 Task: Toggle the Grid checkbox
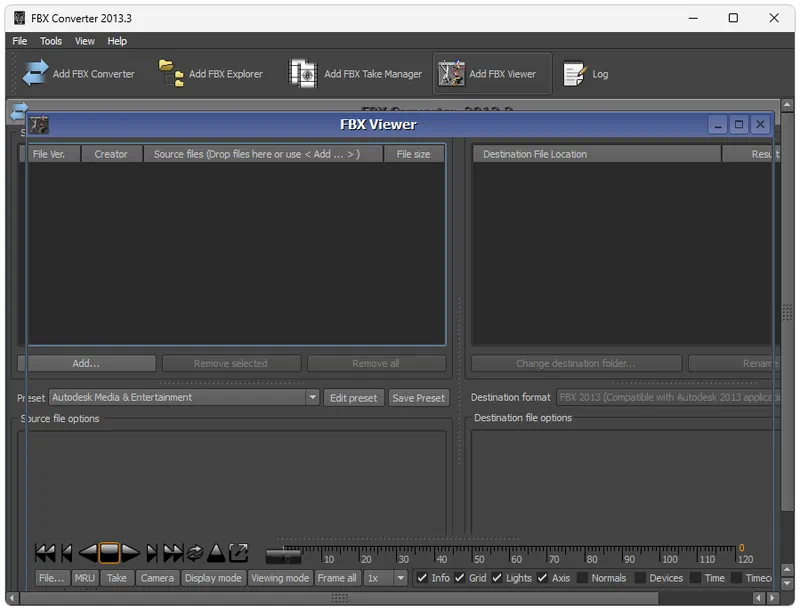[459, 578]
